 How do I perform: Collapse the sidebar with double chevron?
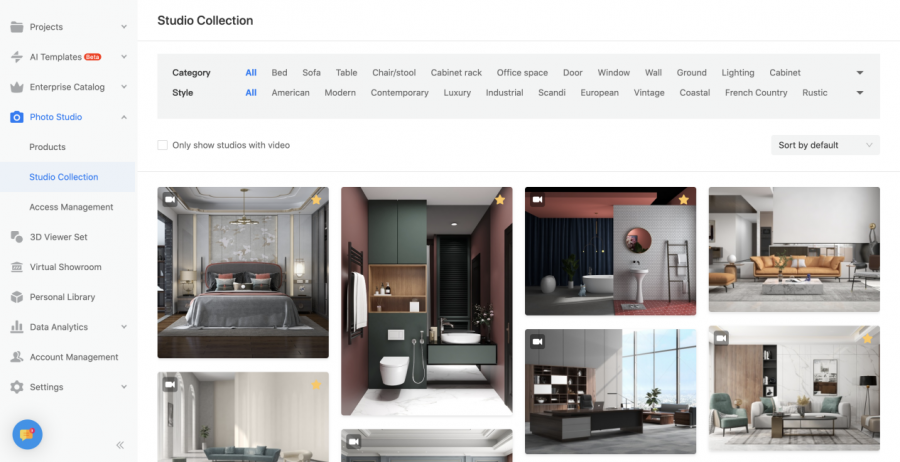(x=120, y=445)
